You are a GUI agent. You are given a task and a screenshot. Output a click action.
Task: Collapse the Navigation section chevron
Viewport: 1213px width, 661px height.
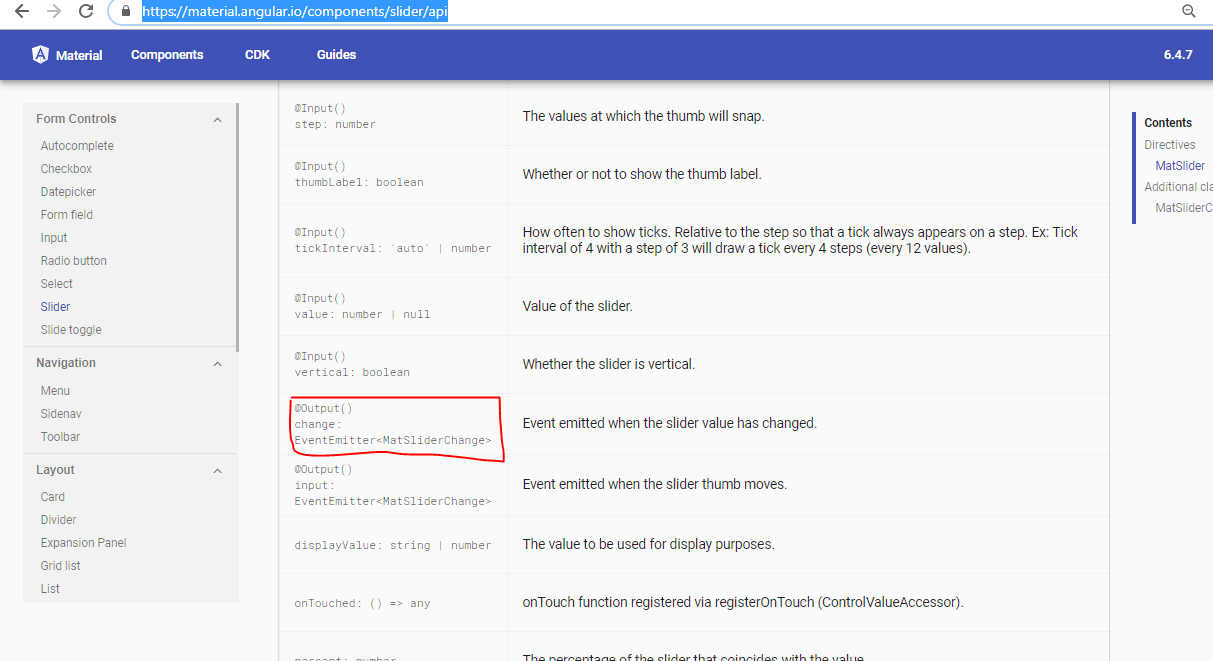coord(217,363)
